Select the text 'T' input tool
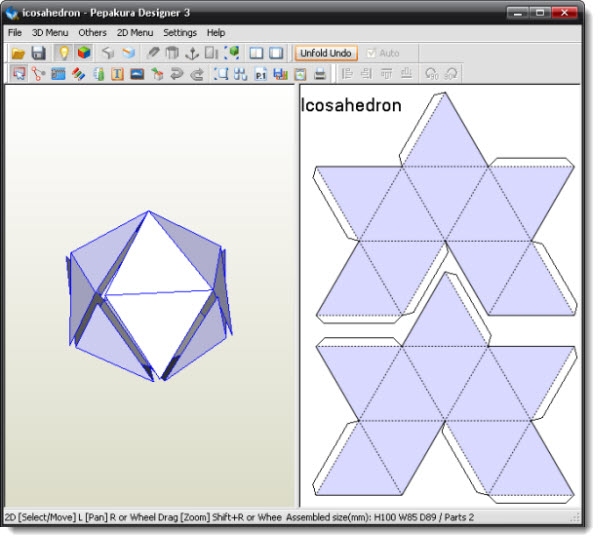600x542 pixels. (117, 74)
